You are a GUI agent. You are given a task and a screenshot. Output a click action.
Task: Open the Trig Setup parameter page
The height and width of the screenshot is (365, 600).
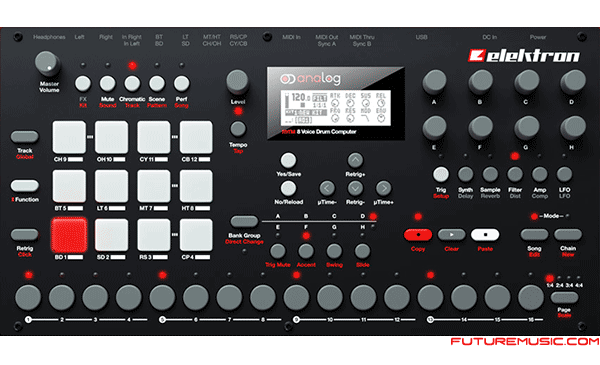click(x=441, y=174)
